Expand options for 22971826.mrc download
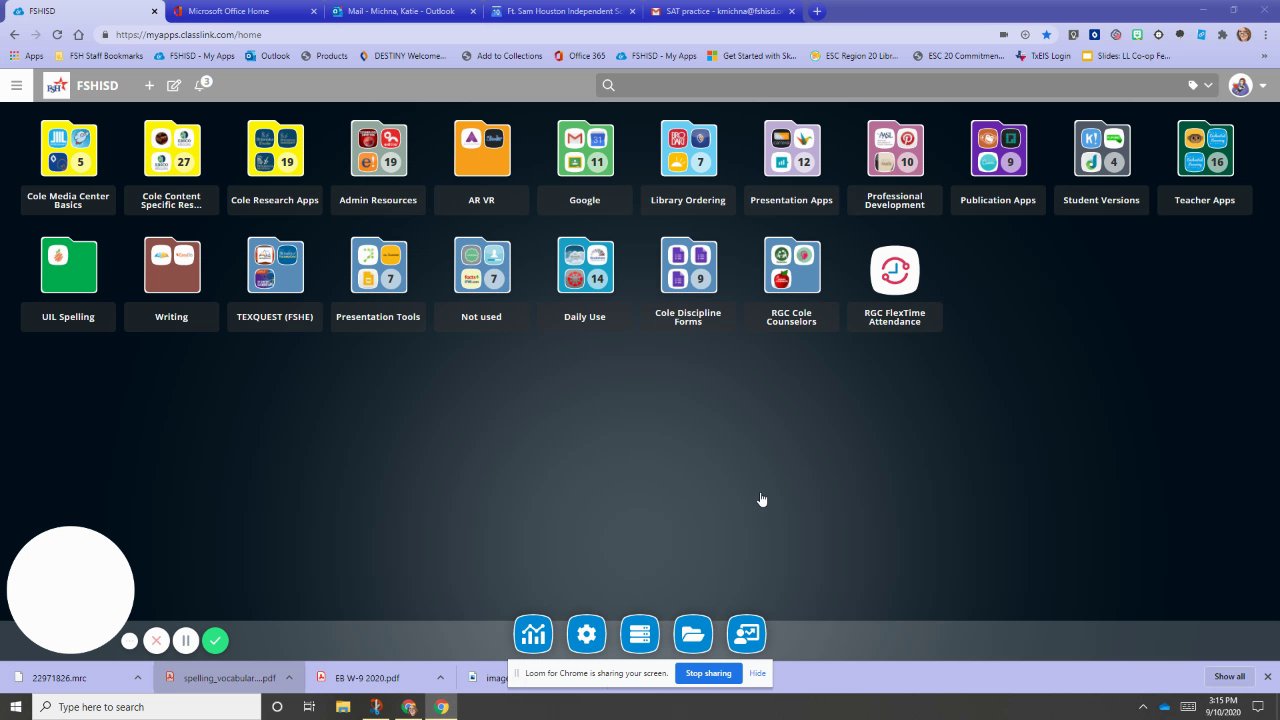 click(137, 678)
